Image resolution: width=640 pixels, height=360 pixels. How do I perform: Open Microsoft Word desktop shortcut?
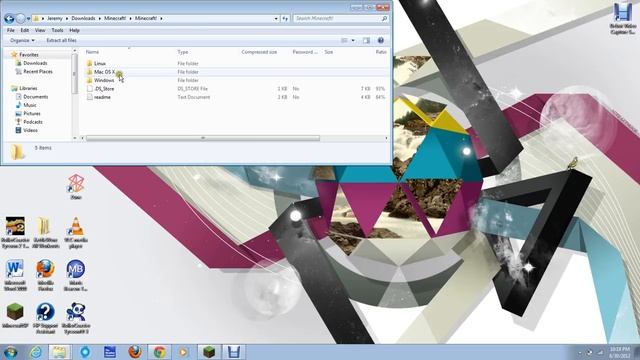(15, 275)
